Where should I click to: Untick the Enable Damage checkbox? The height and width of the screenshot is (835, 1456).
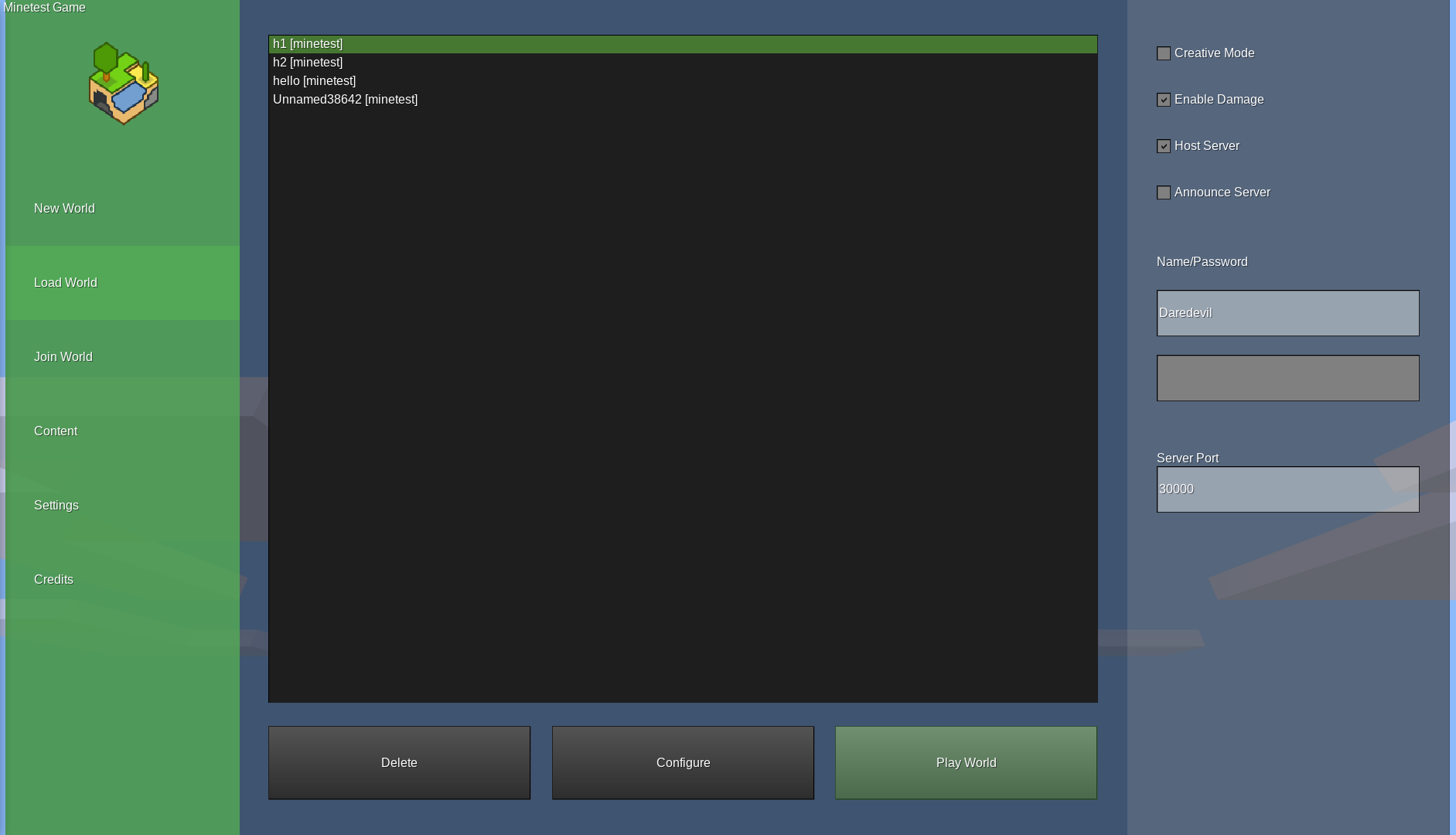(x=1164, y=100)
